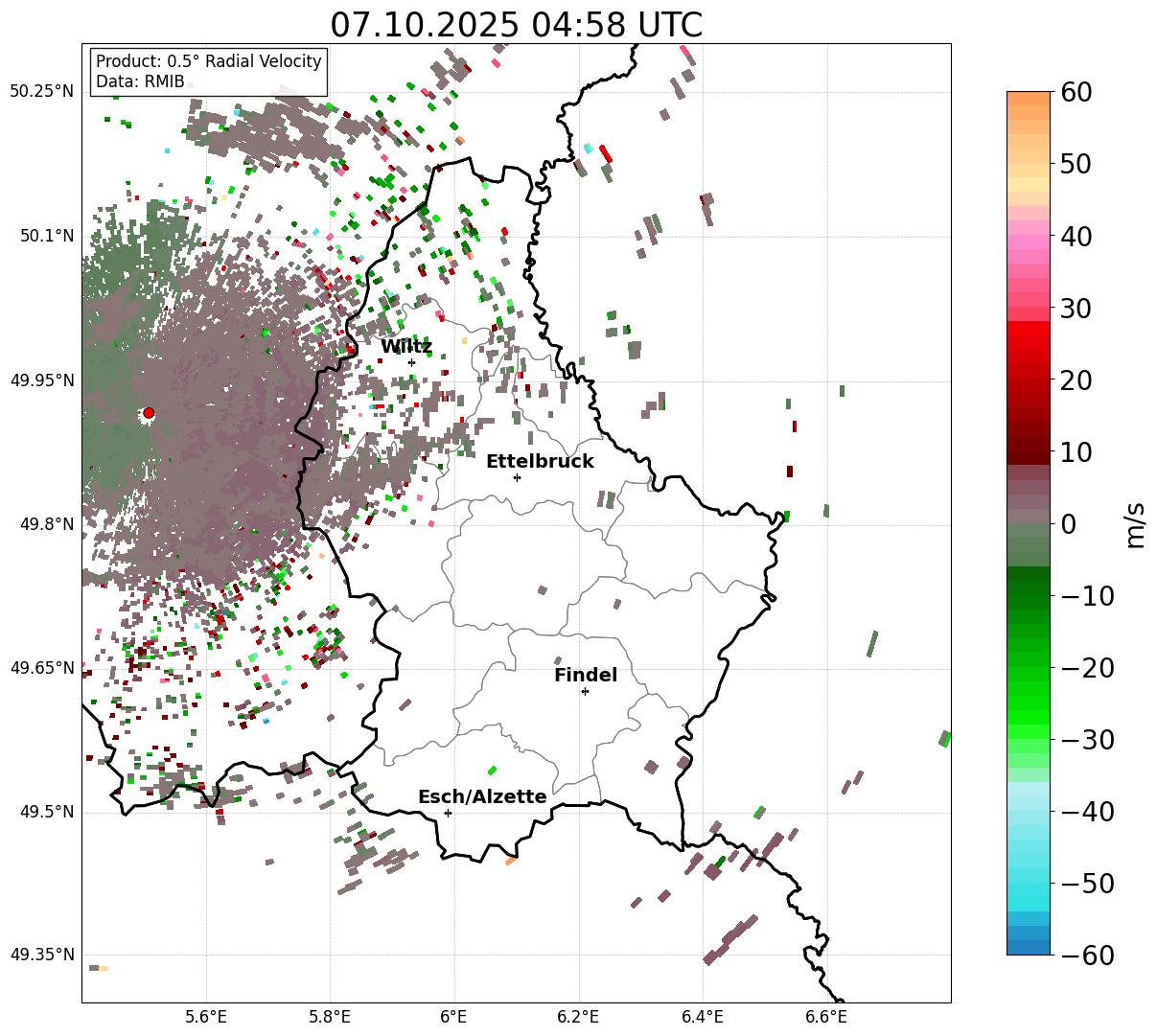Click the colorbar value 40
Image resolution: width=1157 pixels, height=1036 pixels.
(1077, 236)
